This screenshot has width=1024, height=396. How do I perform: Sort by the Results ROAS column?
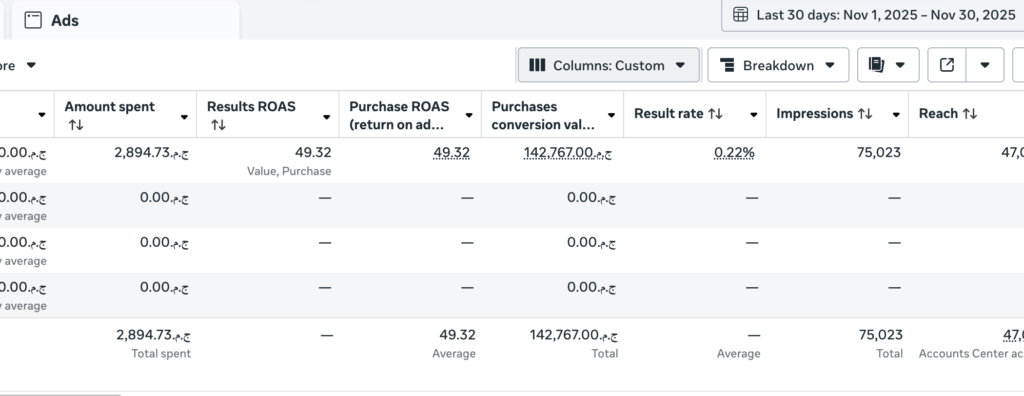[218, 125]
